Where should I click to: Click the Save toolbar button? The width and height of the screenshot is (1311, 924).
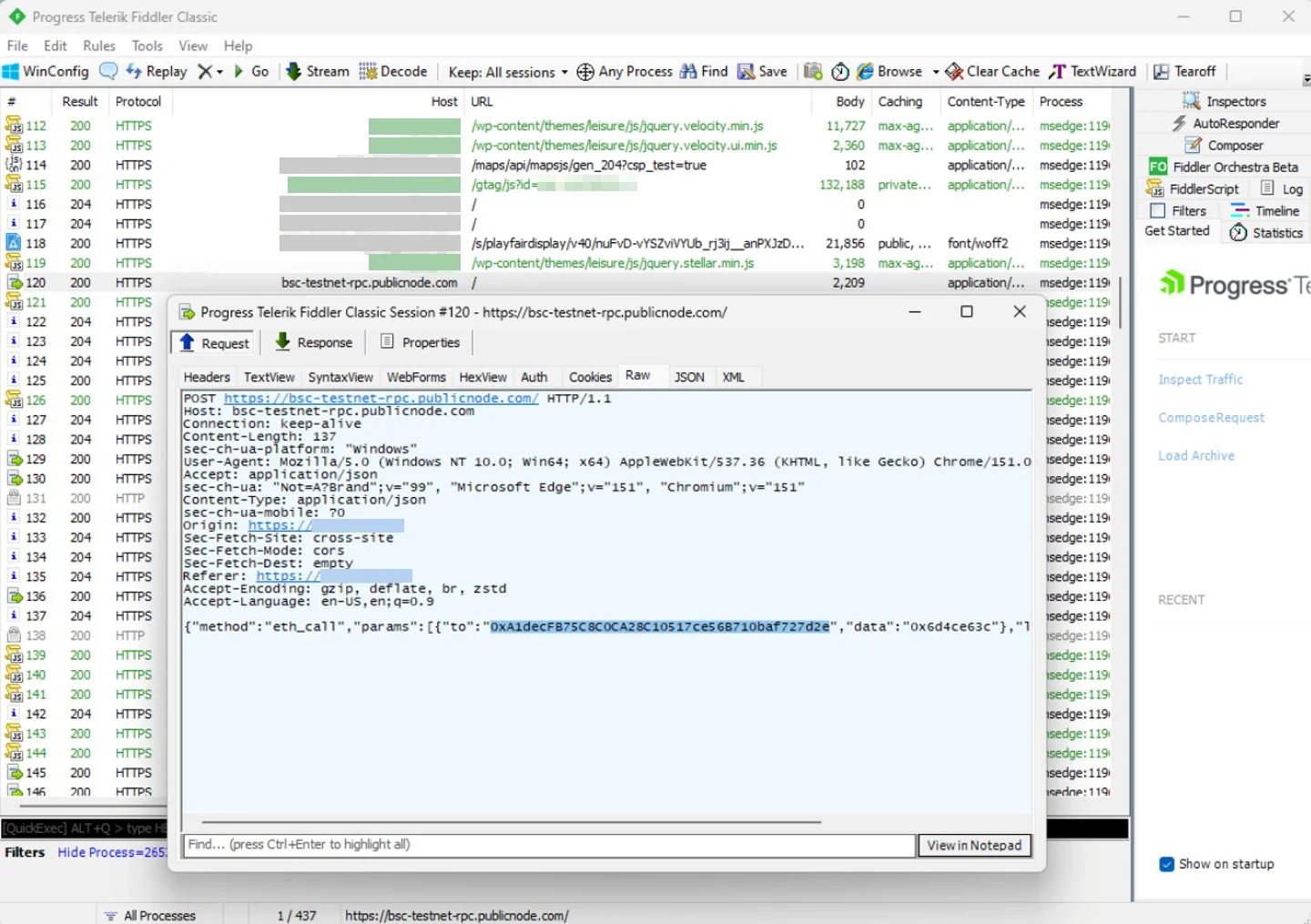762,71
